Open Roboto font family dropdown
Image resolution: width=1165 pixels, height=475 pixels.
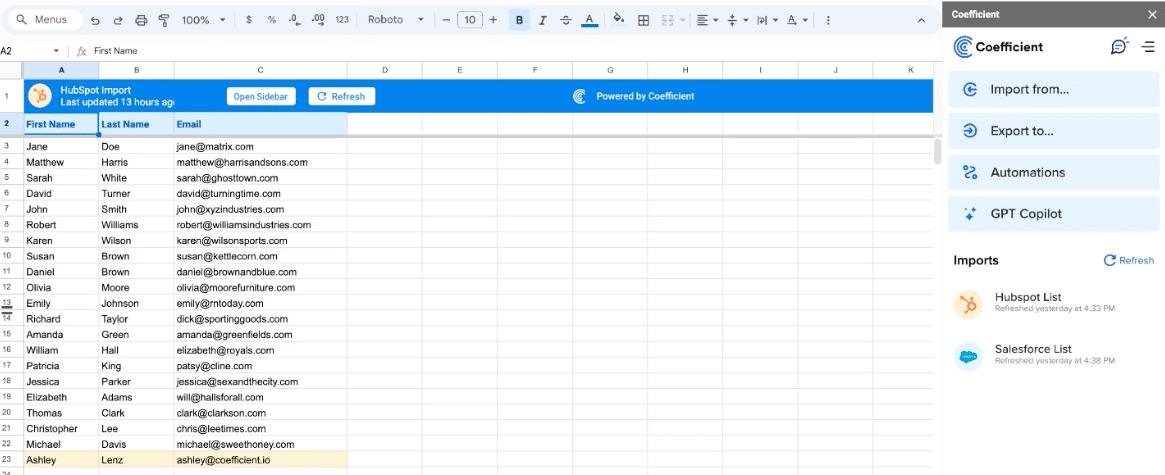click(x=396, y=20)
